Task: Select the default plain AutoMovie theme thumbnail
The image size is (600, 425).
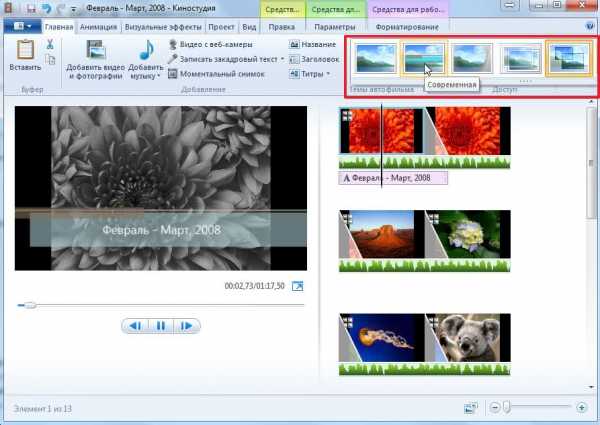Action: click(x=375, y=58)
